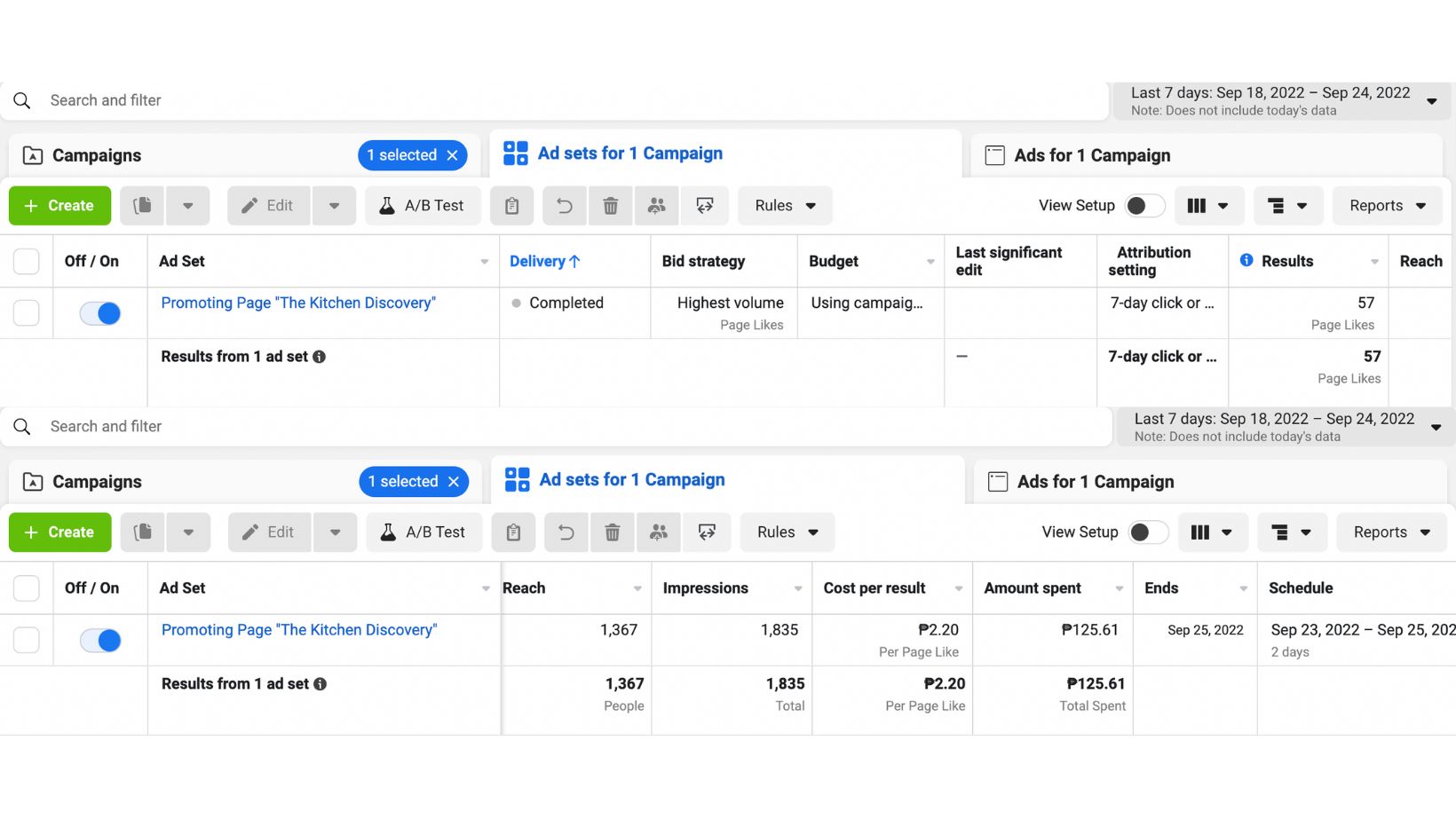Click the preview share icon in the lower toolbar
This screenshot has width=1456, height=820.
pos(707,532)
